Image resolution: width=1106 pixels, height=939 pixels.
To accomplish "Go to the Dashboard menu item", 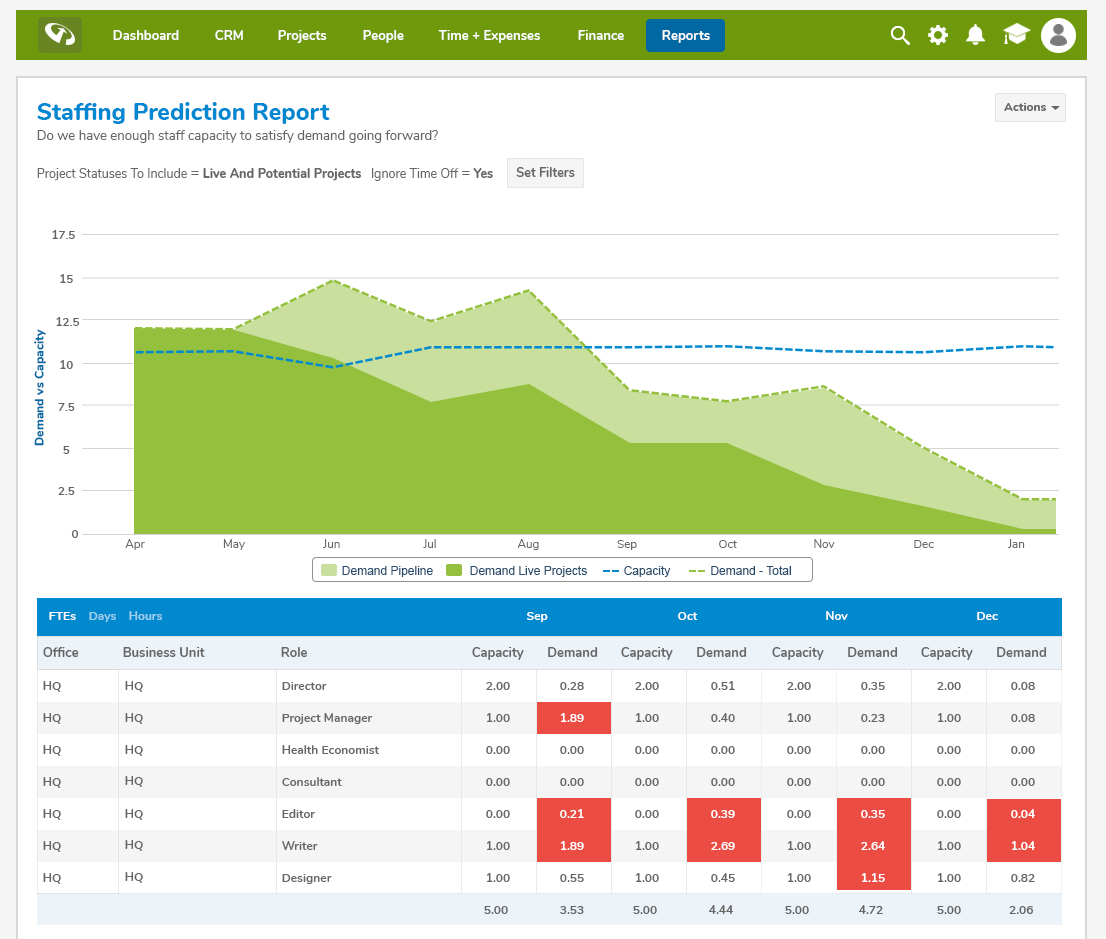I will tap(145, 35).
